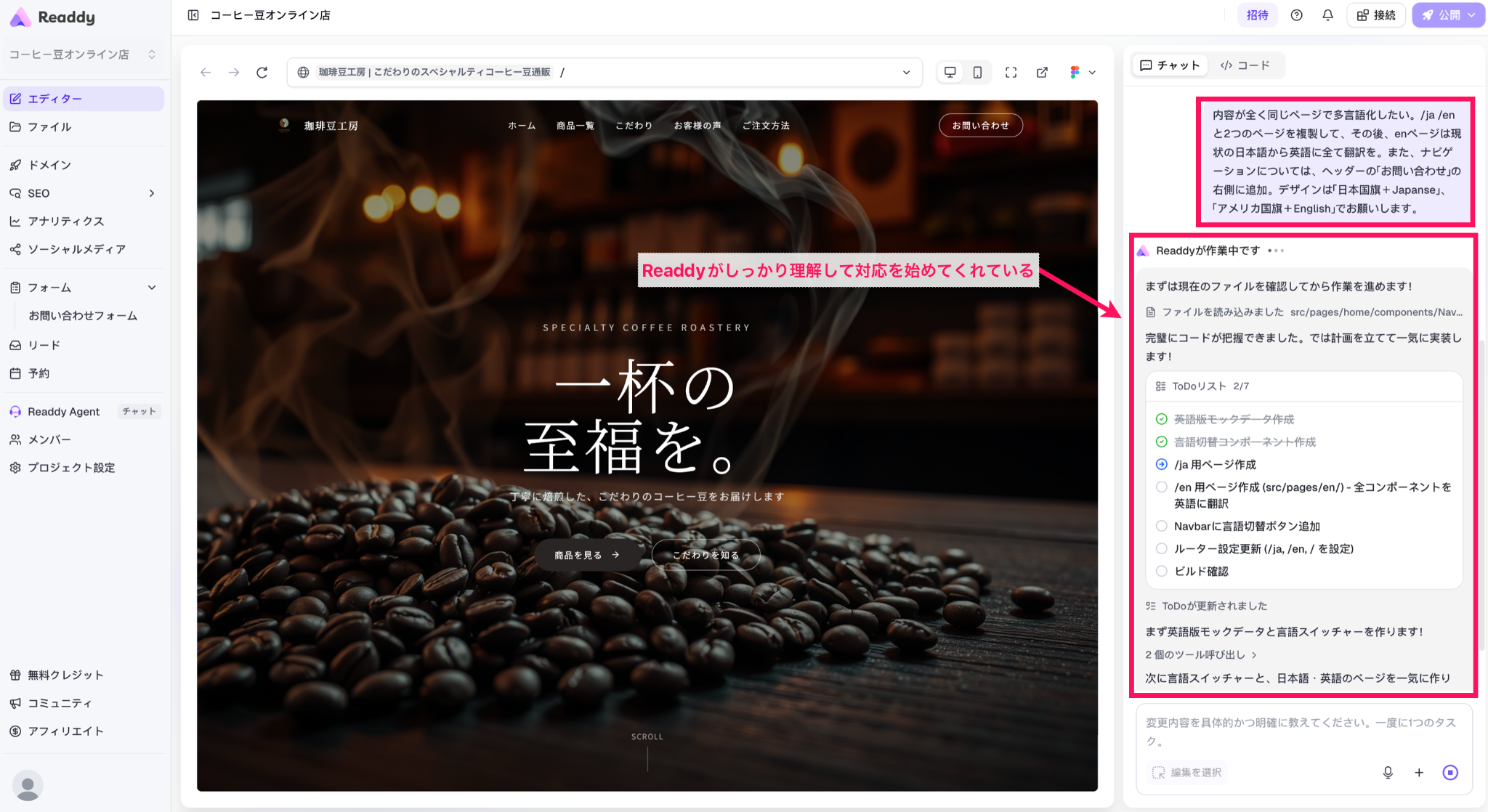Viewport: 1488px width, 812px height.
Task: Open Readdy Agent in the sidebar
Action: (x=64, y=412)
